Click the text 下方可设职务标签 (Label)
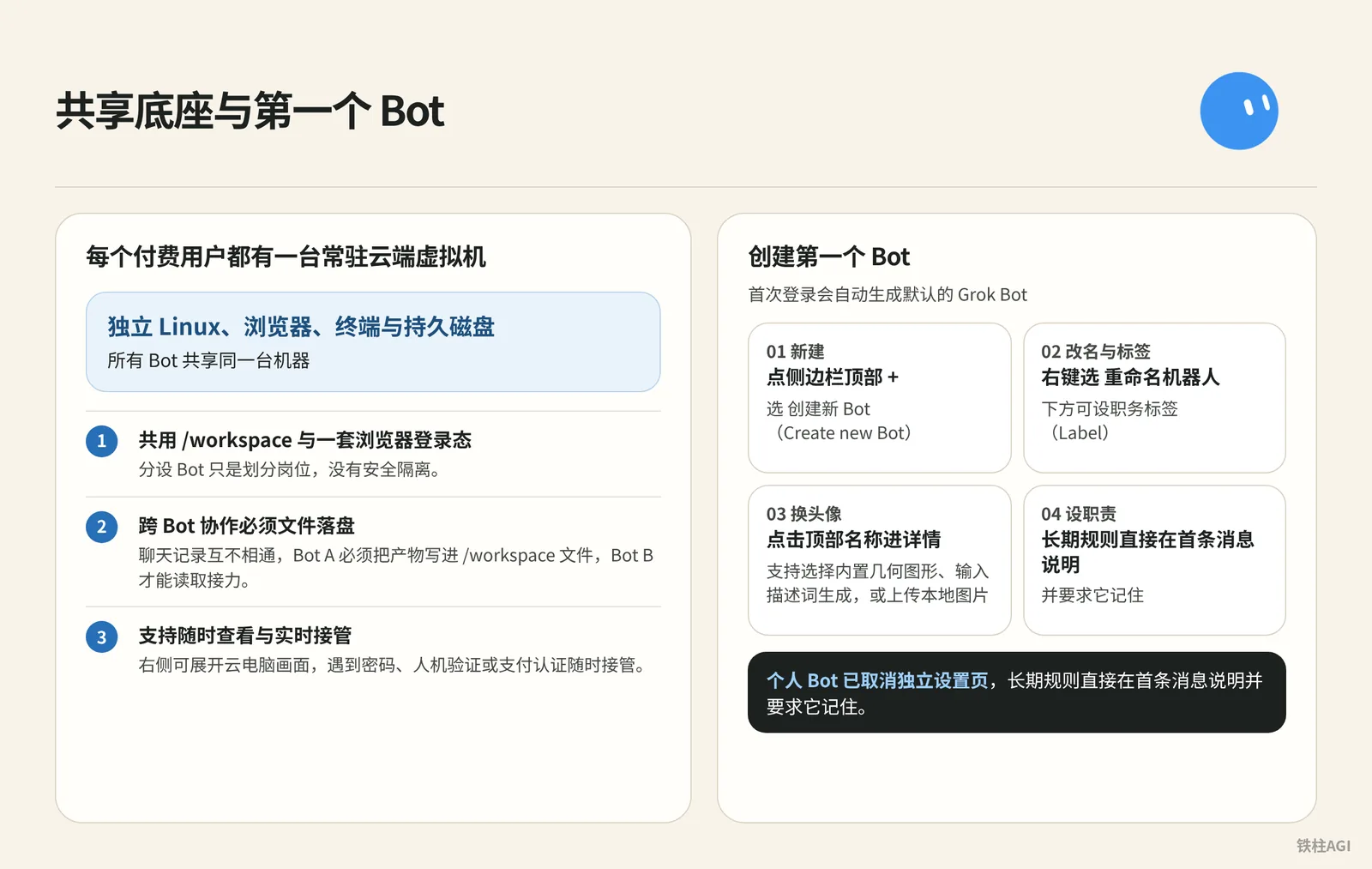 (1110, 421)
